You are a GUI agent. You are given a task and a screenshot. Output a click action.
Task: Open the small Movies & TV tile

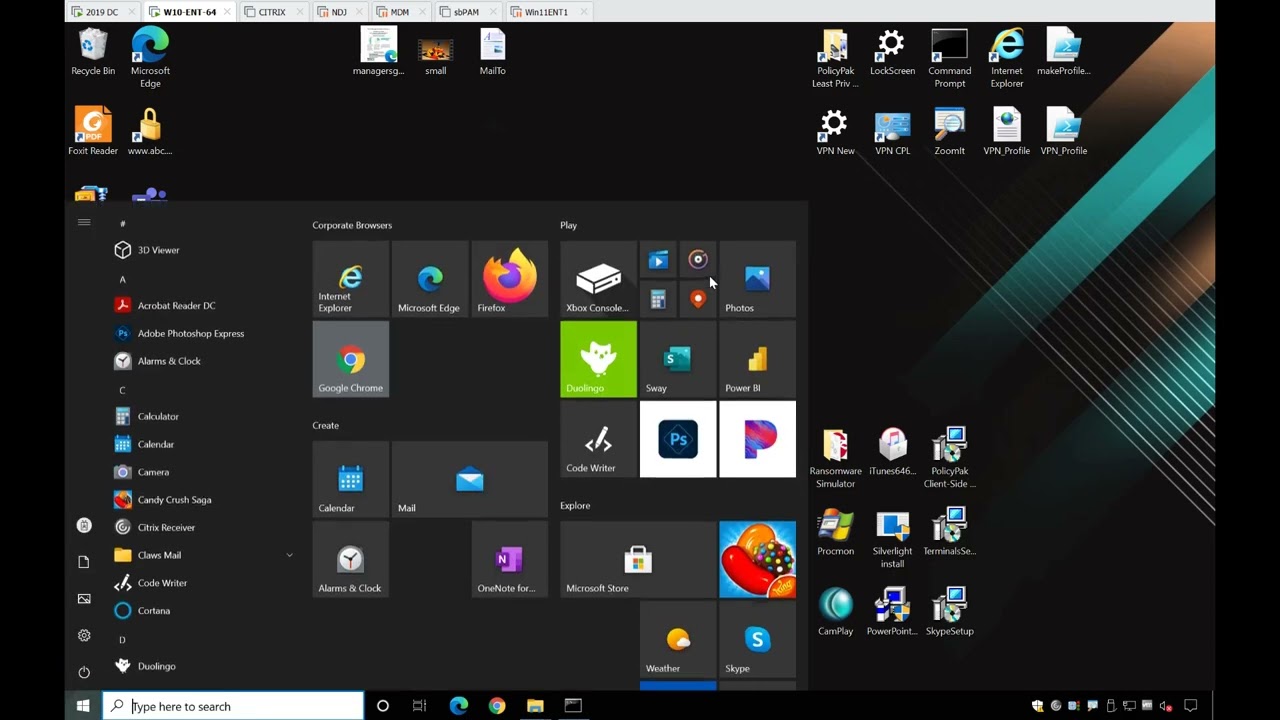click(658, 260)
